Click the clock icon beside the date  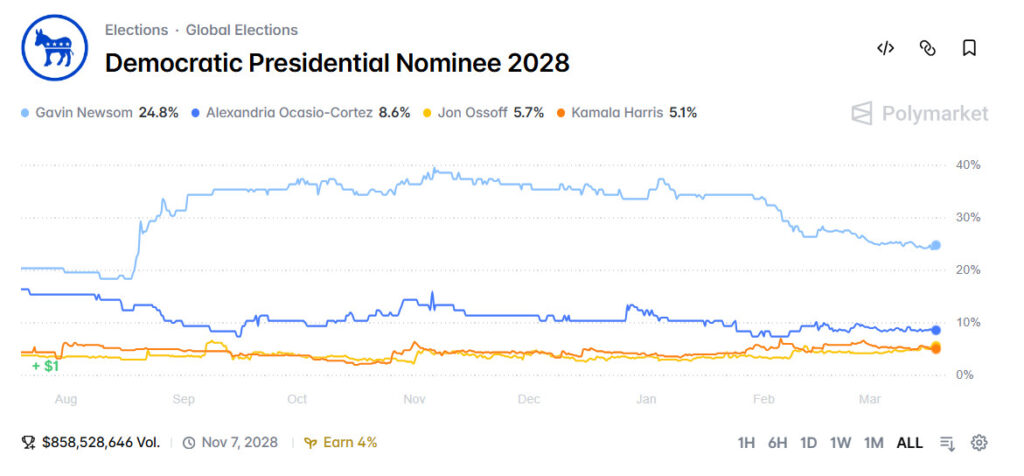pos(189,442)
